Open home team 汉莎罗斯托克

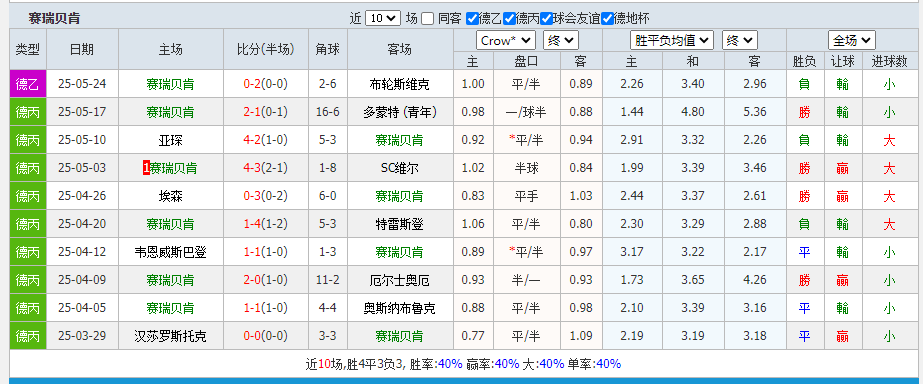coord(171,336)
